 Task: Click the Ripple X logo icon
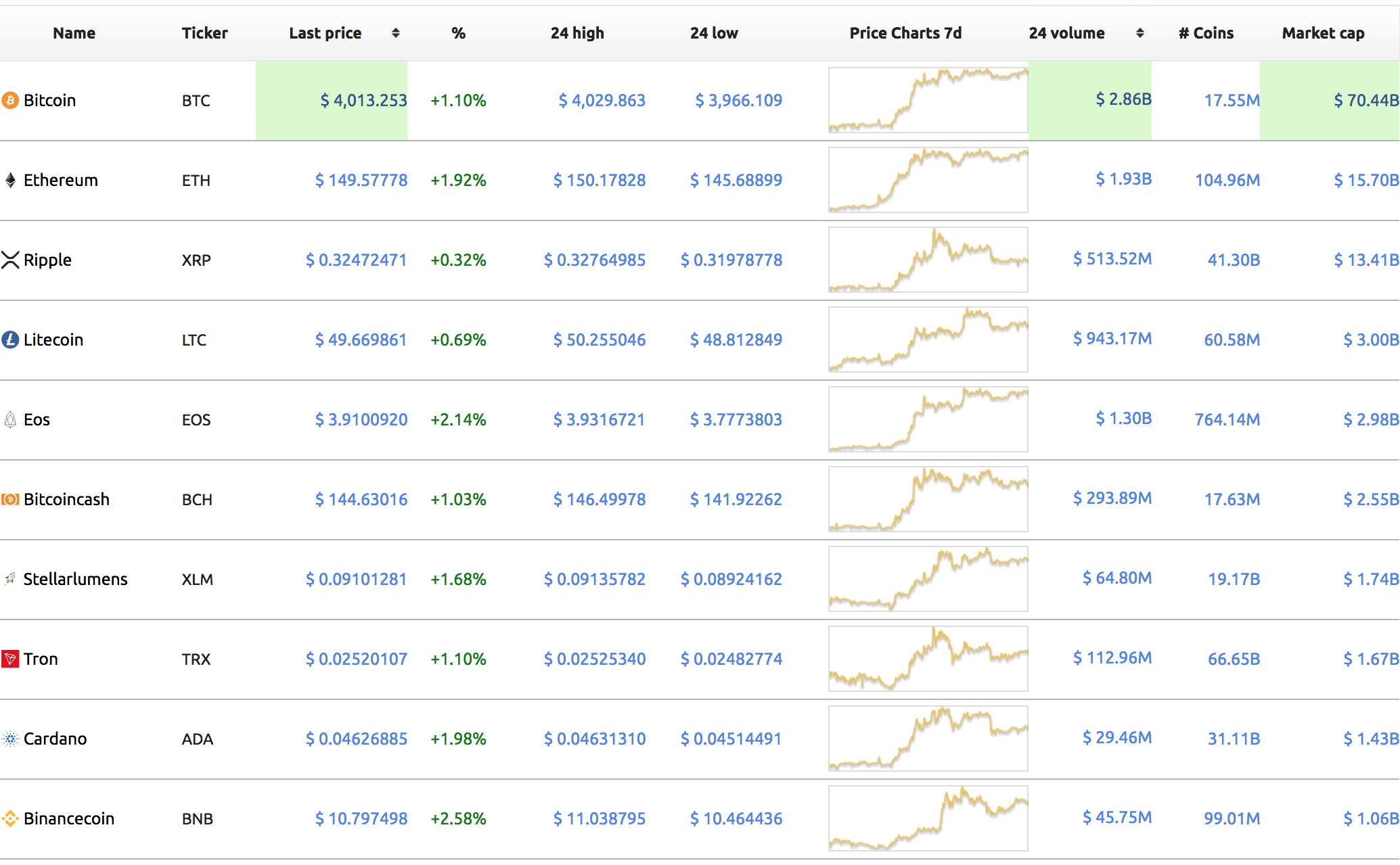pos(10,260)
